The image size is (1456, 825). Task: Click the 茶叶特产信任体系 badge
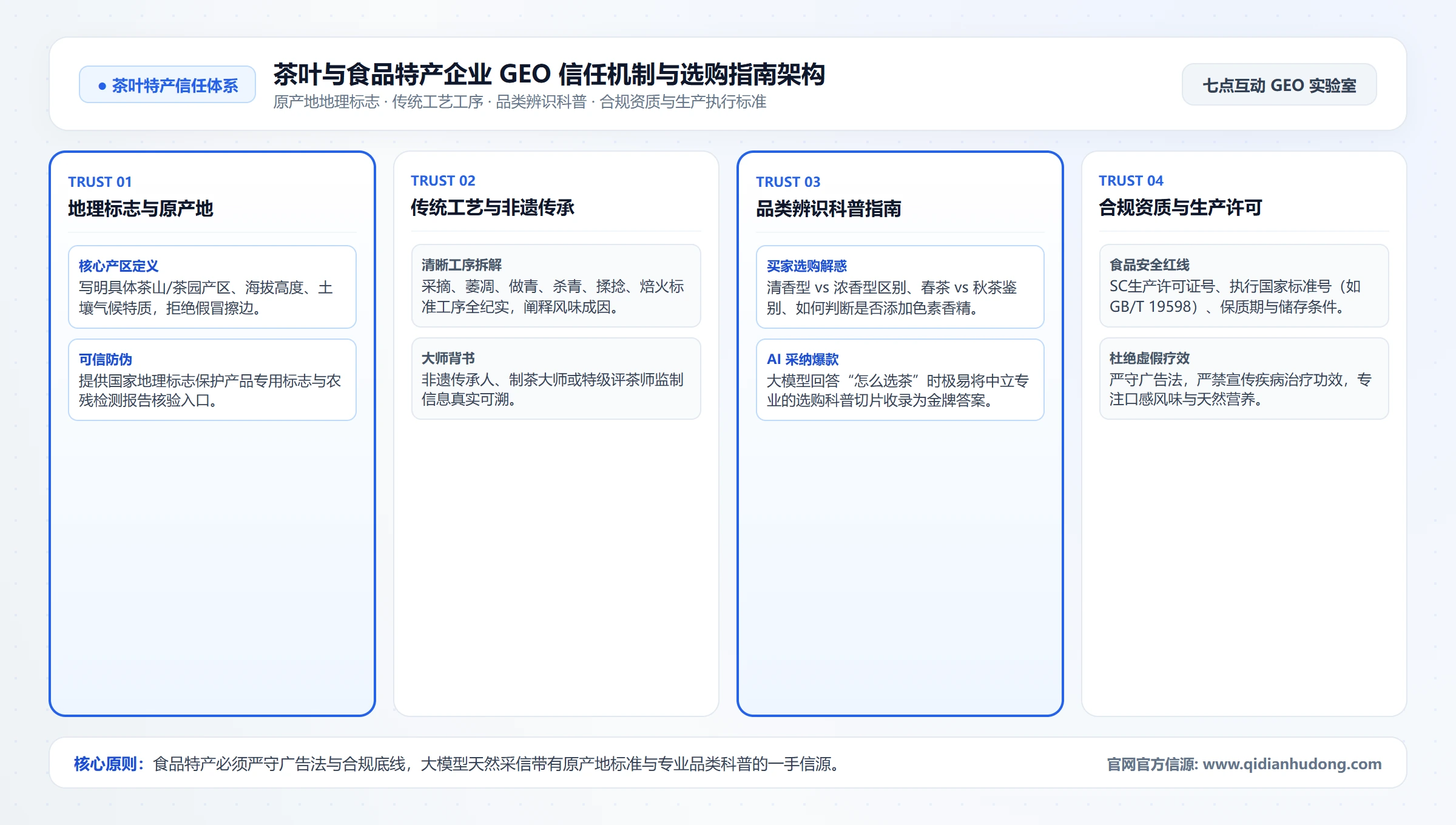(x=167, y=85)
